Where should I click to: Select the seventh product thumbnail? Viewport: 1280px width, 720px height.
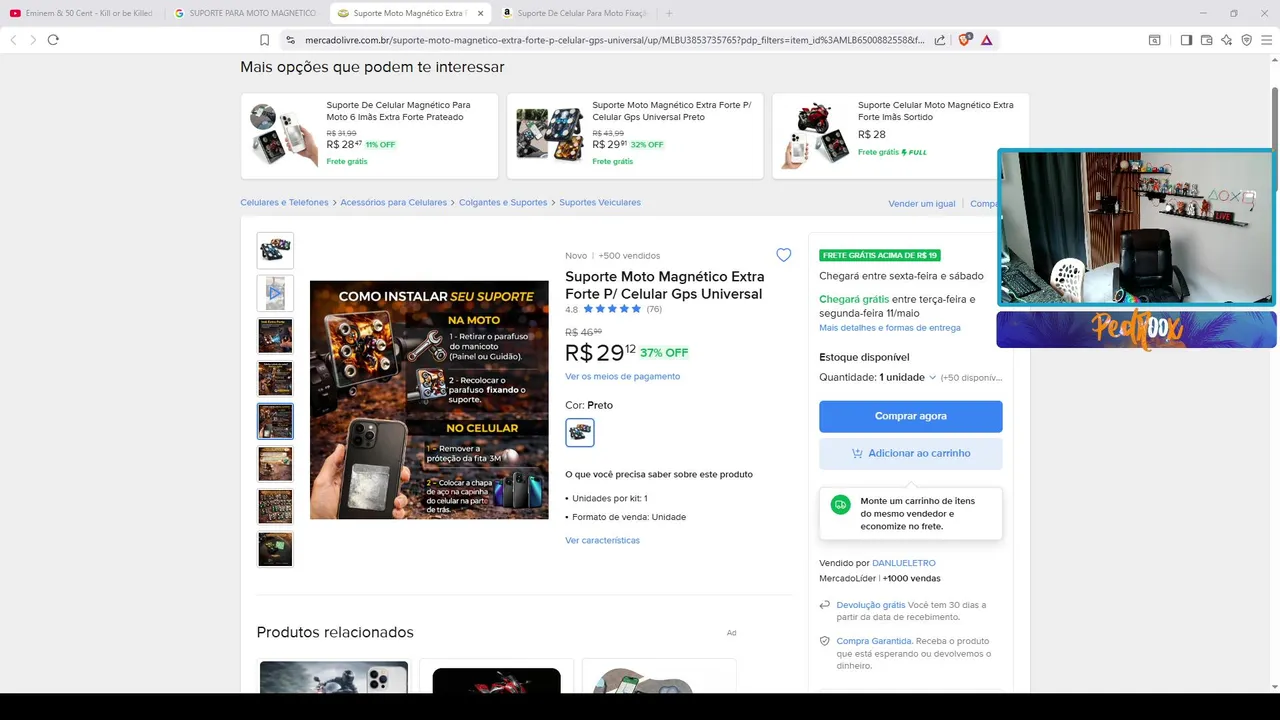[275, 507]
